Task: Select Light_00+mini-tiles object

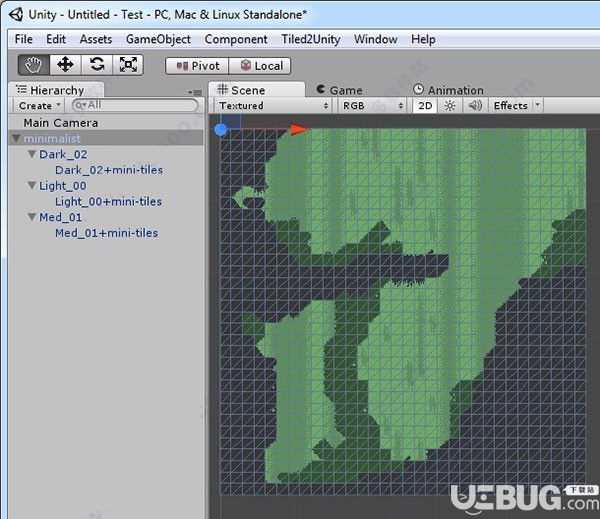Action: (x=109, y=201)
